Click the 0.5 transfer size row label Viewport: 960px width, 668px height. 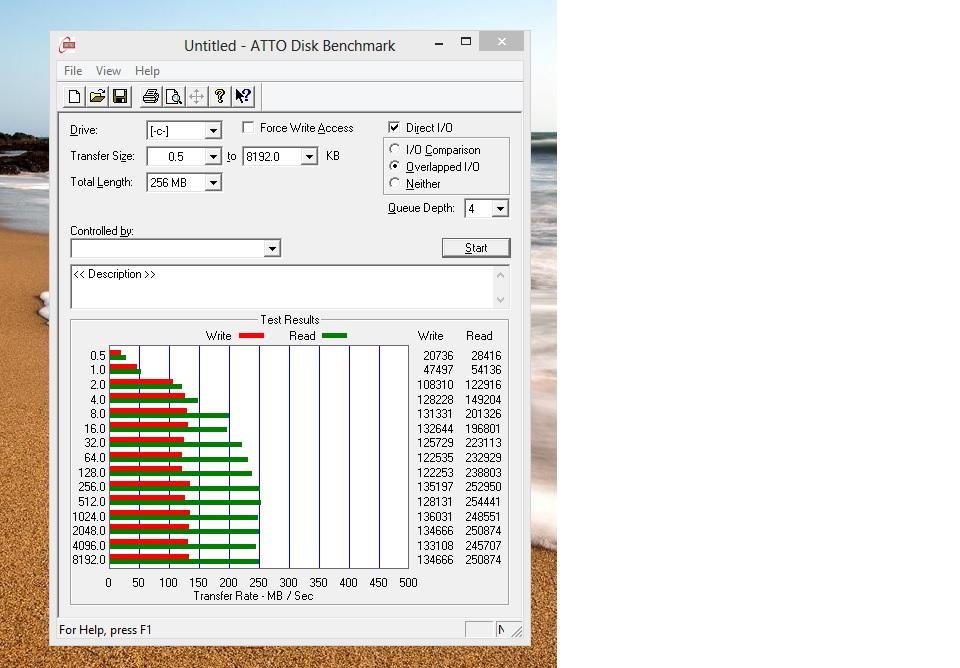click(x=98, y=356)
